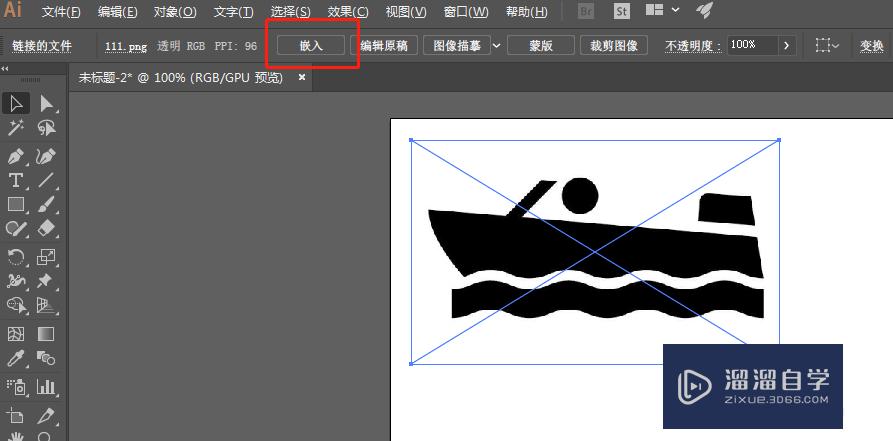
Task: Choose the Rectangle tool
Action: click(x=16, y=205)
